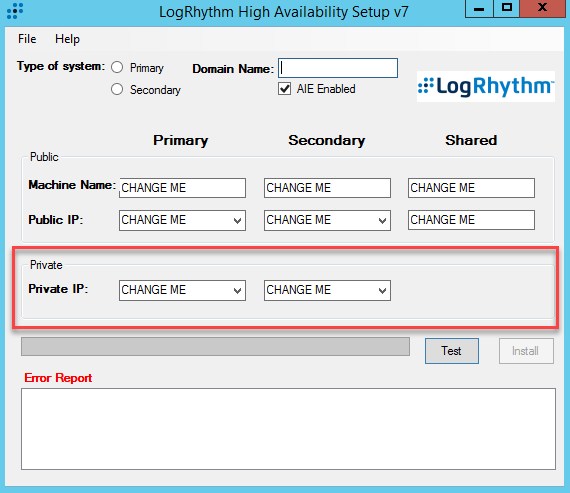Close the LogRhythm setup window
This screenshot has height=493, width=570.
(542, 8)
